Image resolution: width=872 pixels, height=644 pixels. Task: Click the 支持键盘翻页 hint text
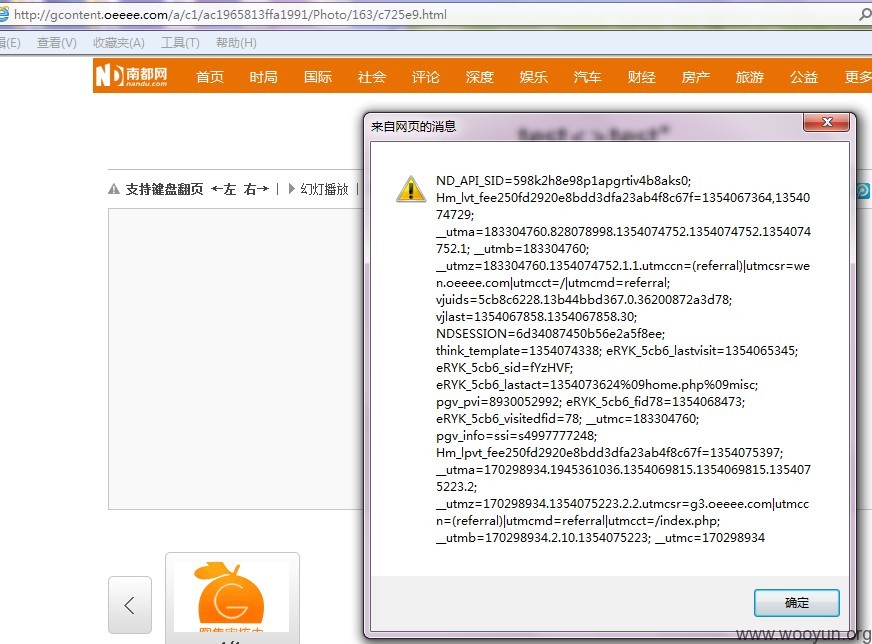[x=164, y=189]
